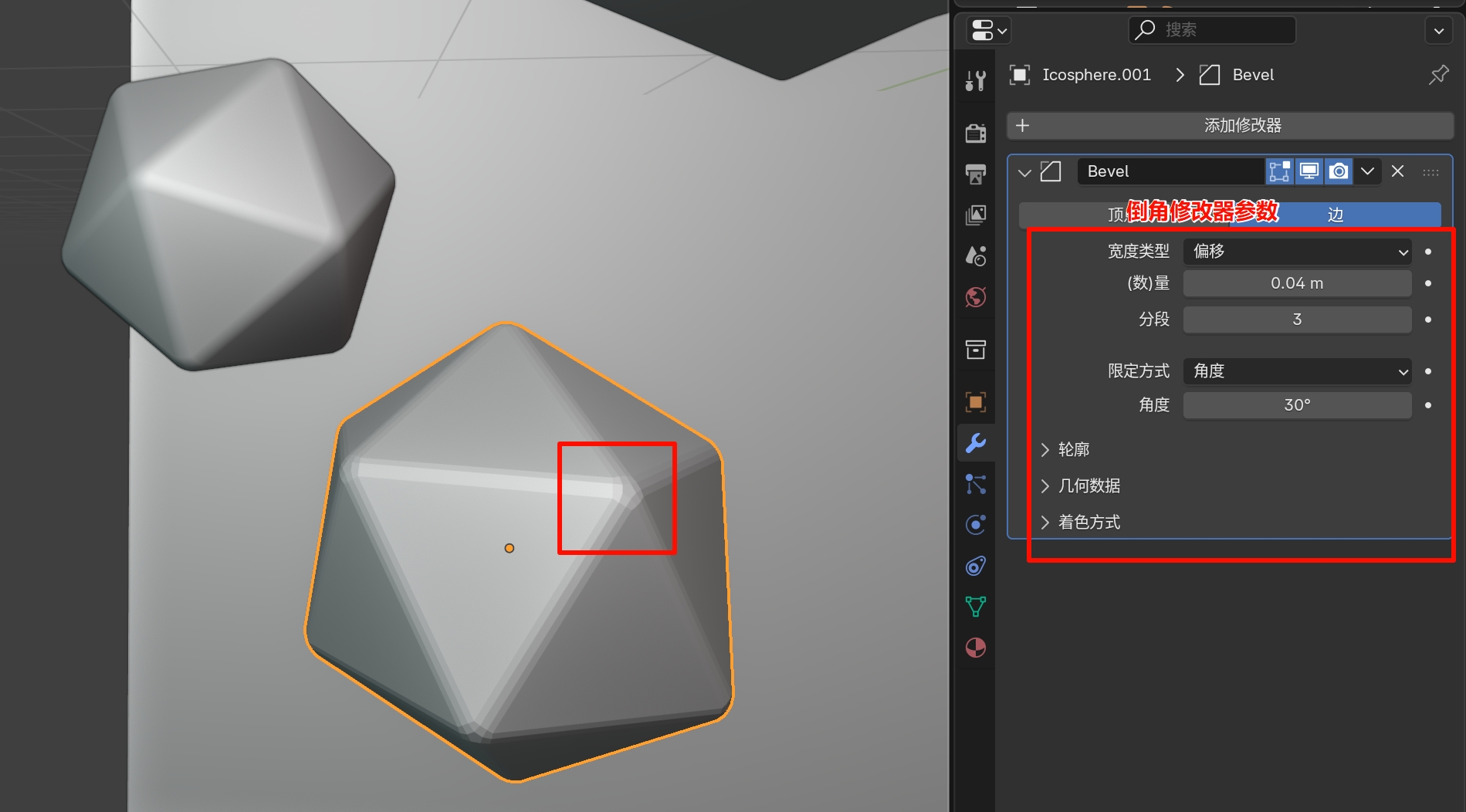This screenshot has width=1466, height=812.
Task: Open the Output properties tab
Action: [x=975, y=174]
